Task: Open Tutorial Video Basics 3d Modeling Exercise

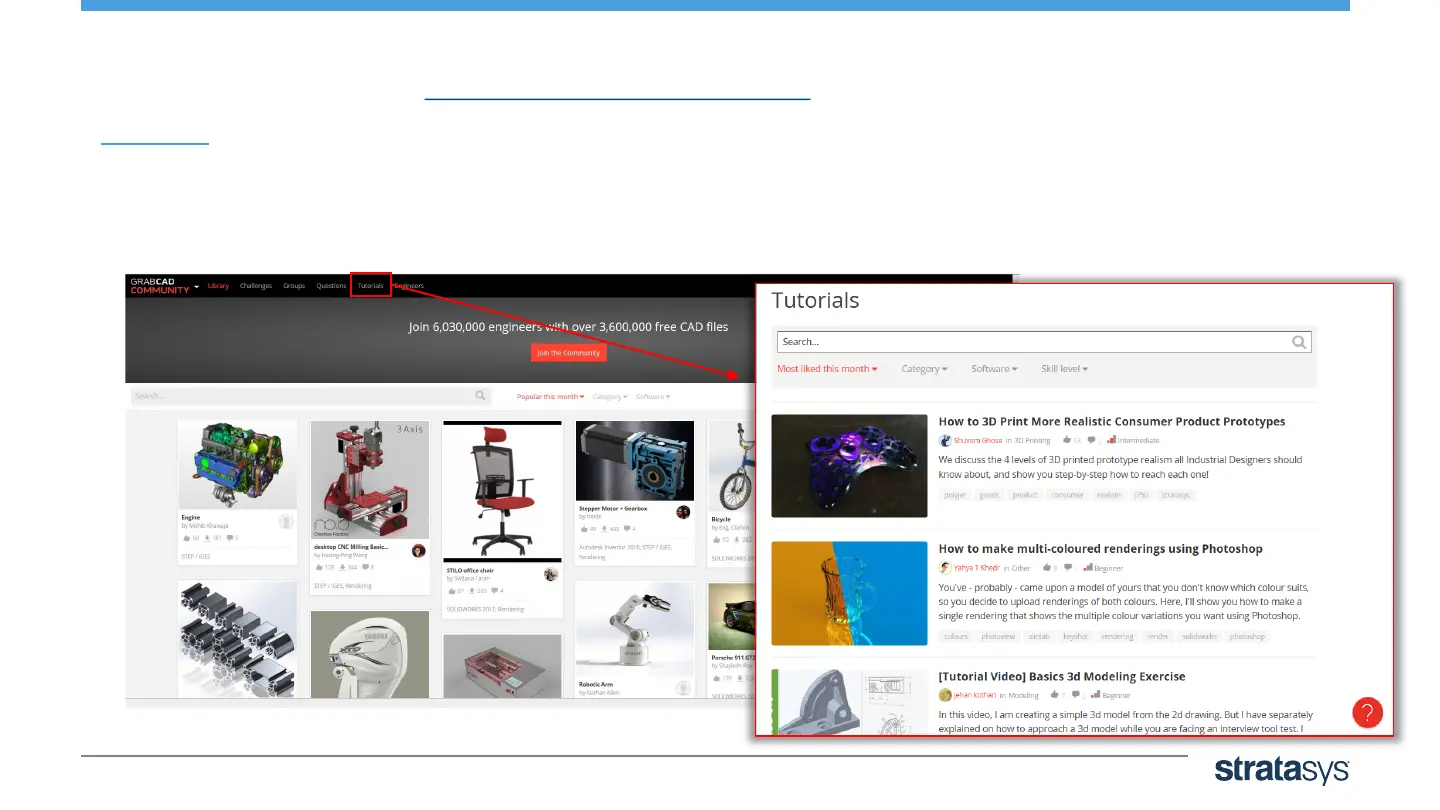Action: tap(1062, 677)
